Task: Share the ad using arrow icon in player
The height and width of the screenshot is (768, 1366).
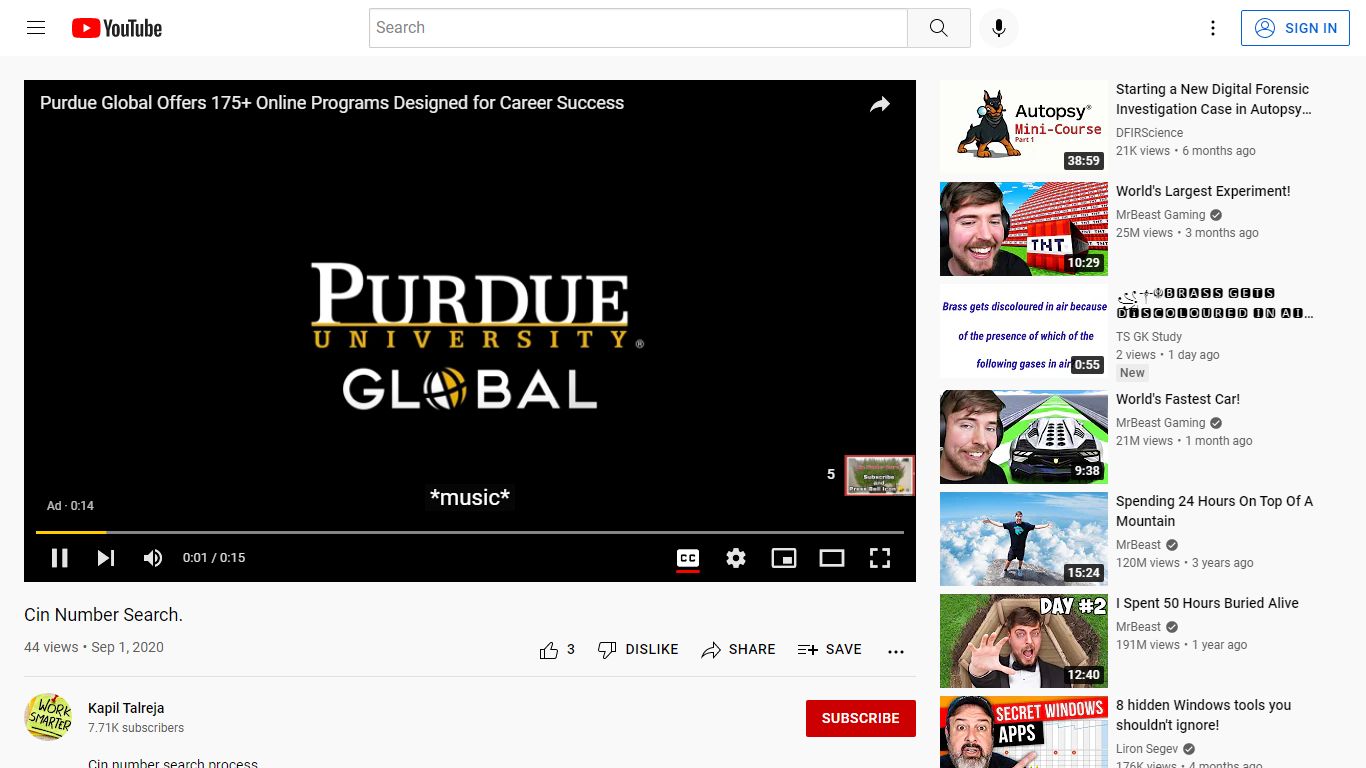Action: point(880,104)
